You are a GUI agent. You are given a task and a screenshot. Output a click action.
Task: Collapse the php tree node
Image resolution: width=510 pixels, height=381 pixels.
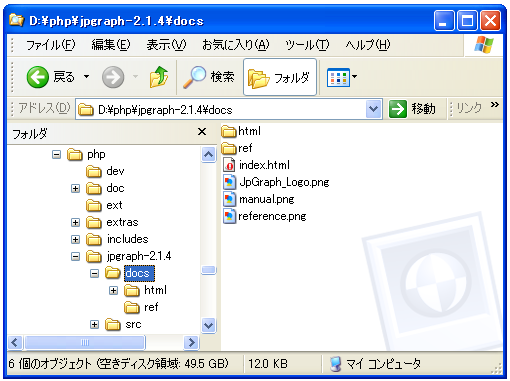(x=57, y=155)
